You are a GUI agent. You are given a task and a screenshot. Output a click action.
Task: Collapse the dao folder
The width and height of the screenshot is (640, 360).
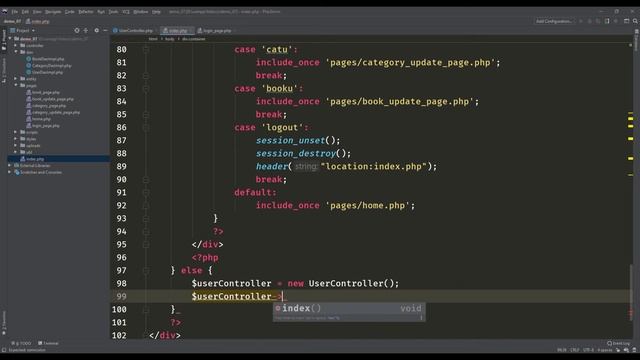[x=16, y=52]
